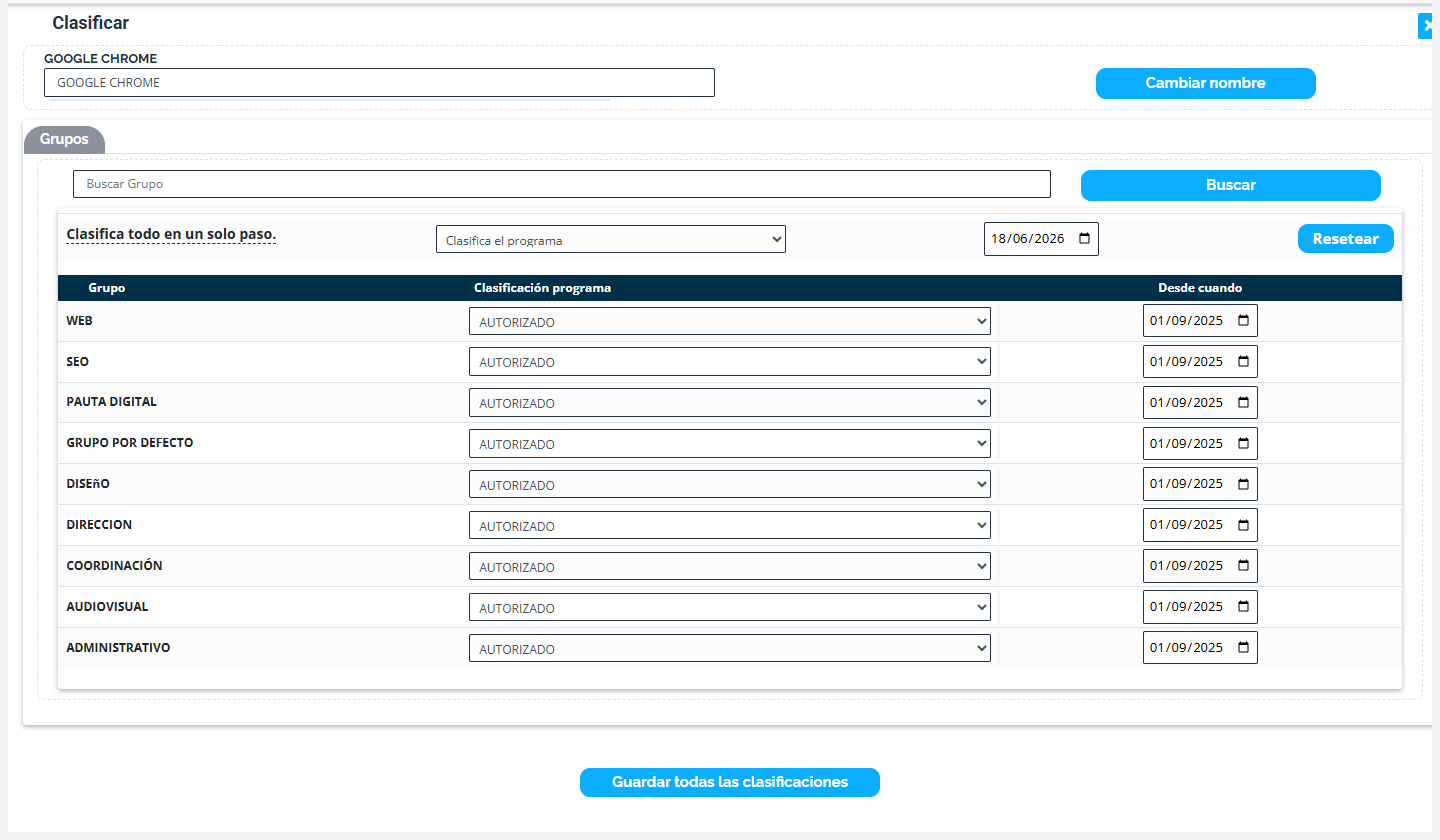Click the Clasificar dialog title

pyautogui.click(x=90, y=23)
